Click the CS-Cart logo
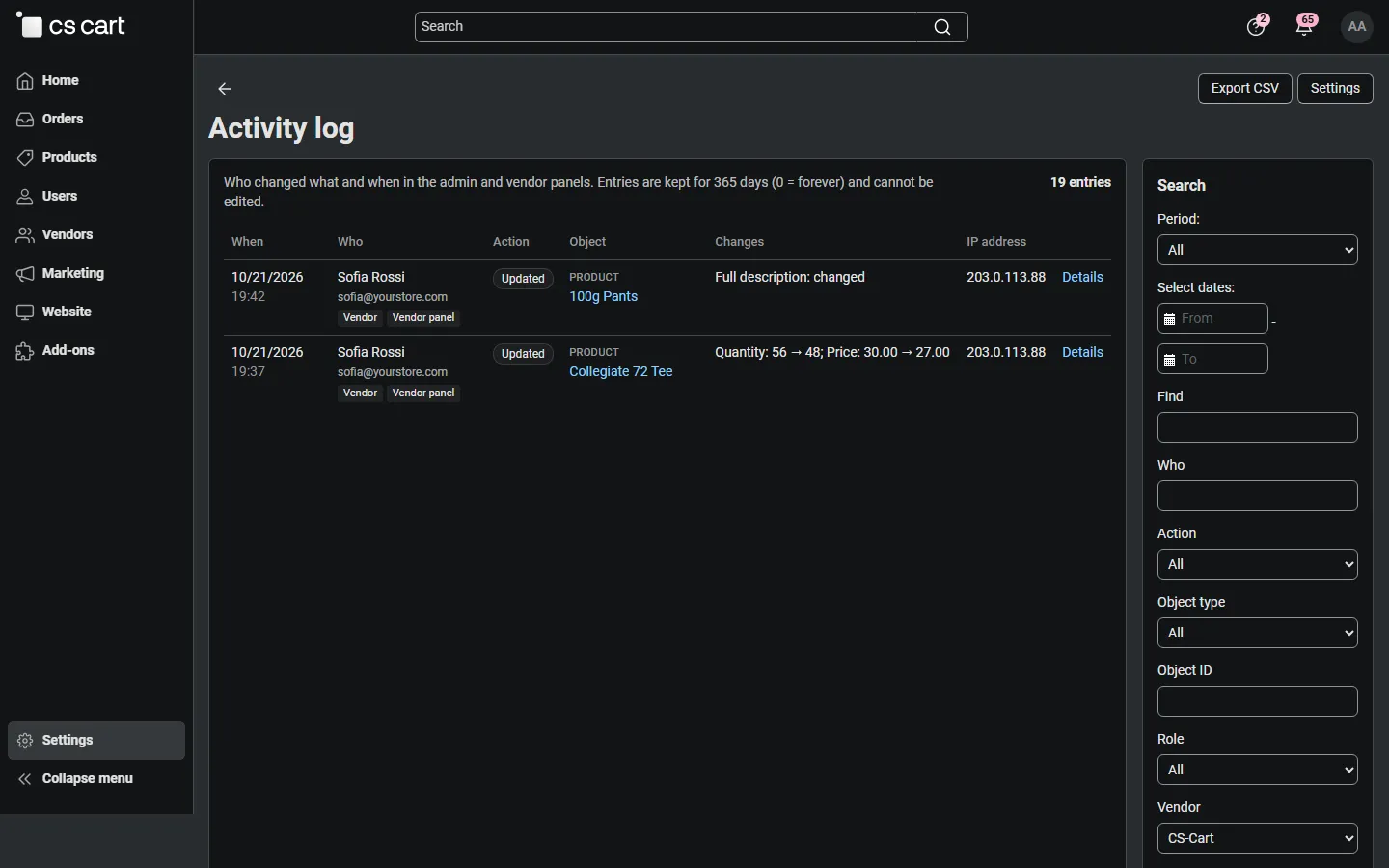 (71, 26)
